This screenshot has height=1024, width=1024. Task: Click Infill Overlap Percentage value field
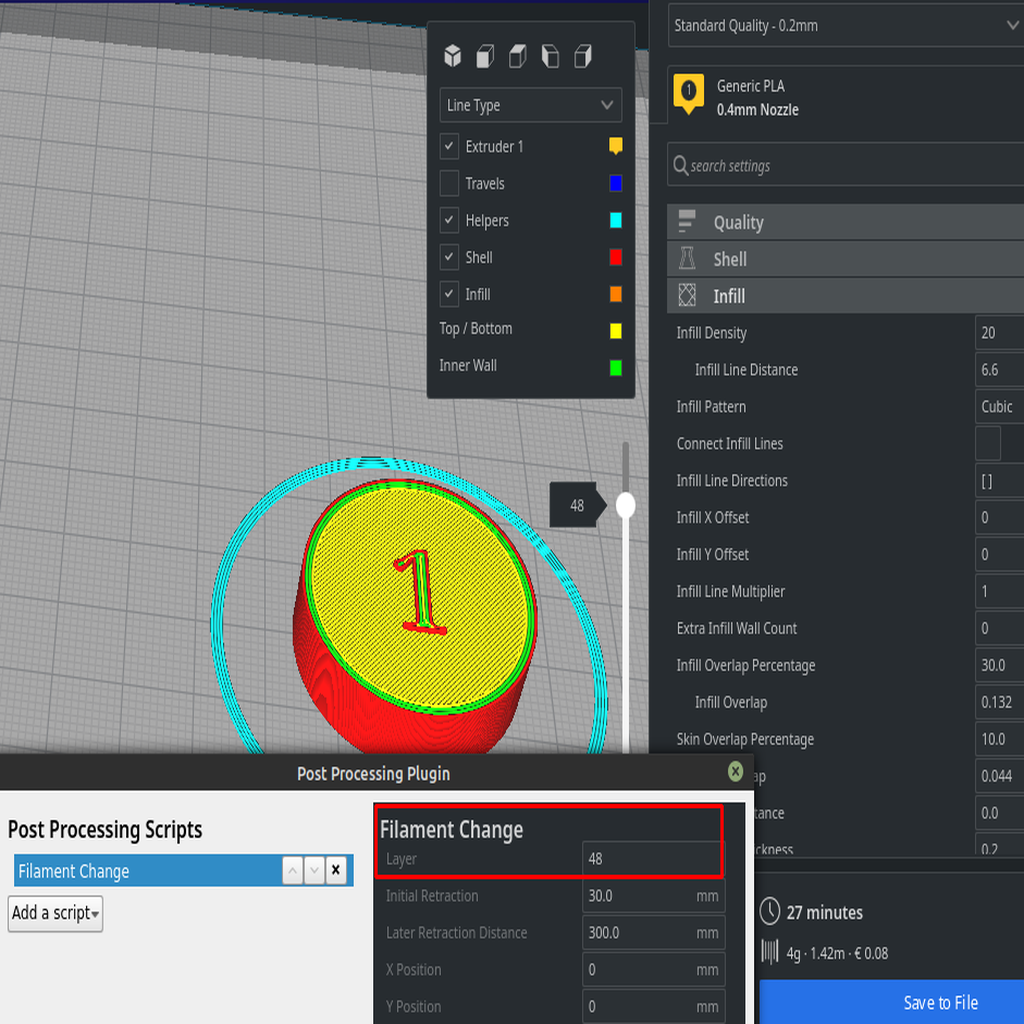(999, 665)
